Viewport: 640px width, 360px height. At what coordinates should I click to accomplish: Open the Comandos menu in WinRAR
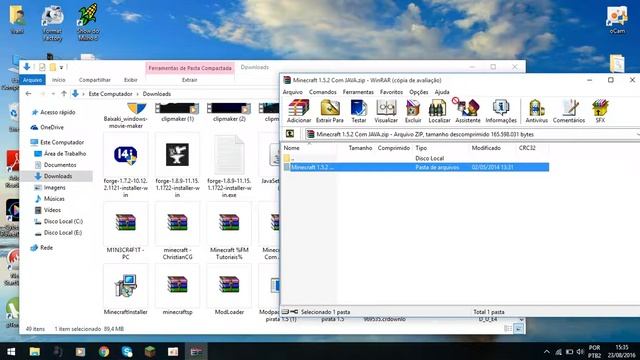322,92
